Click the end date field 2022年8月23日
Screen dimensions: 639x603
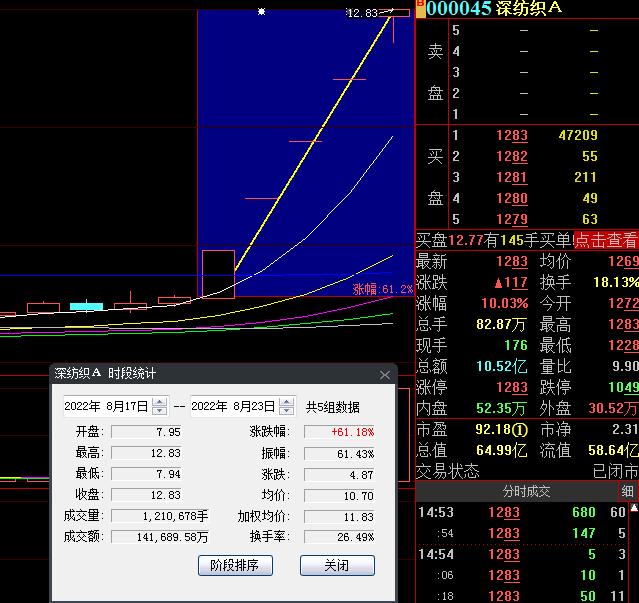pos(232,407)
